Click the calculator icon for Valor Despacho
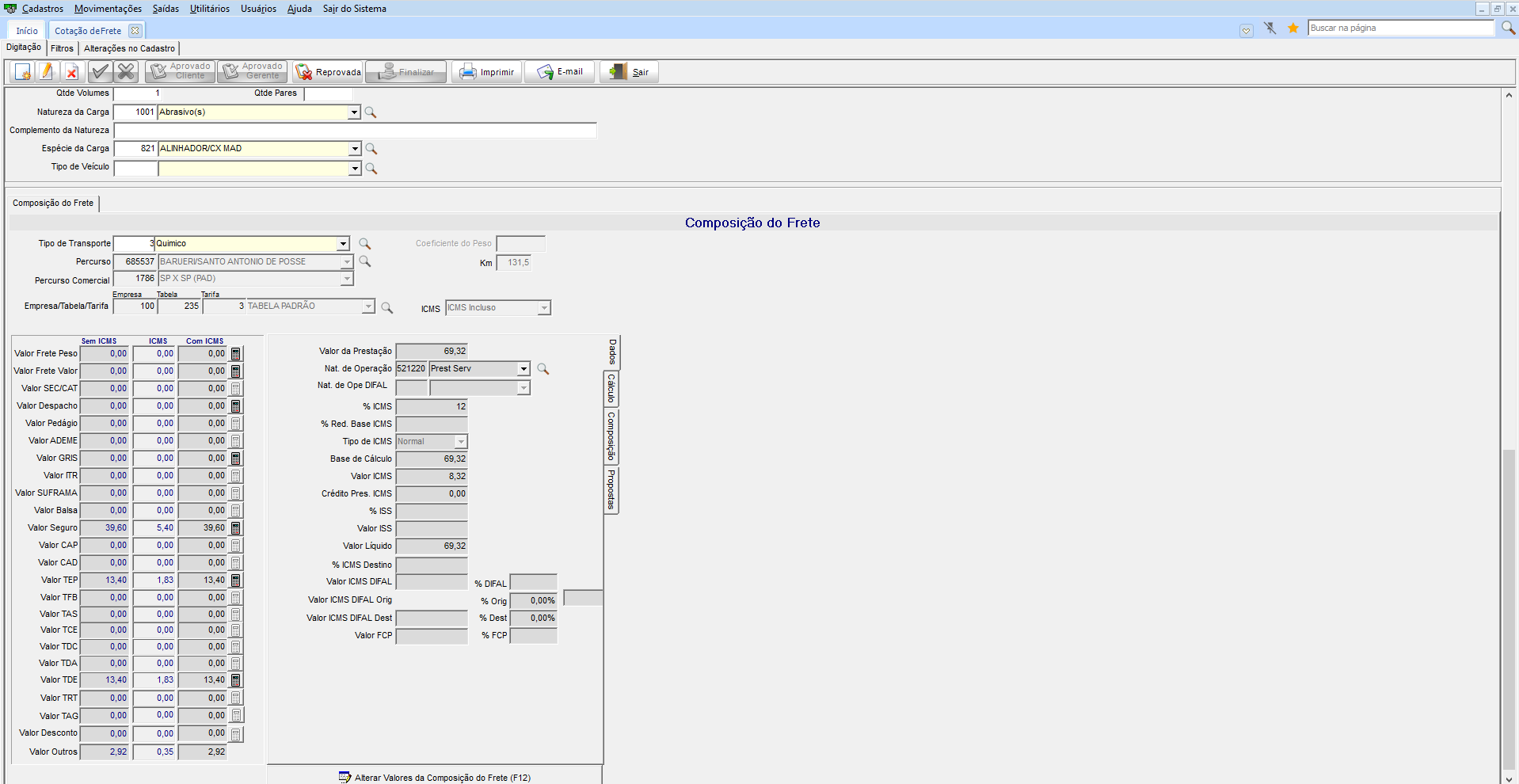Screen dimensions: 1519x784 tap(236, 406)
